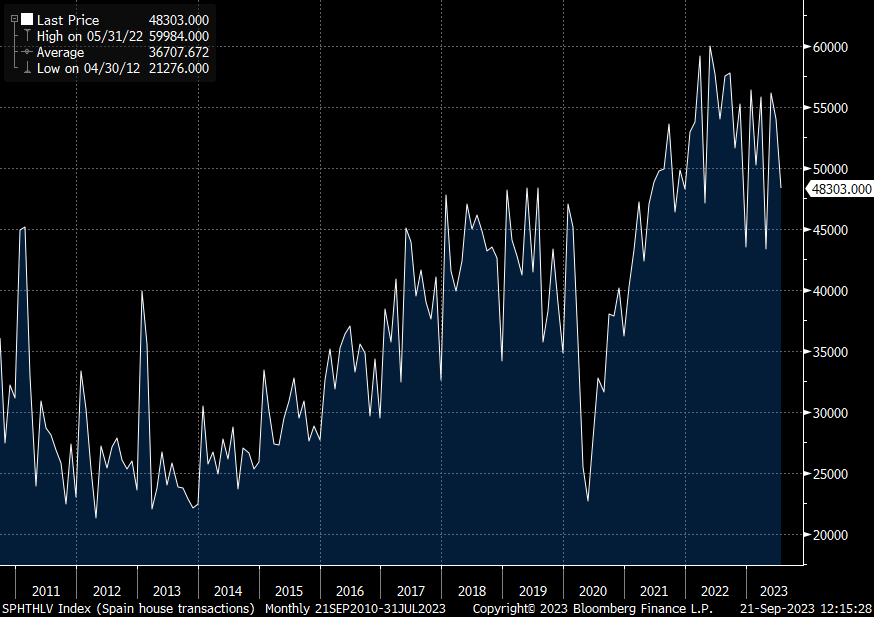Click the 2017 label on time axis
Viewport: 874px width, 617px height.
[411, 590]
